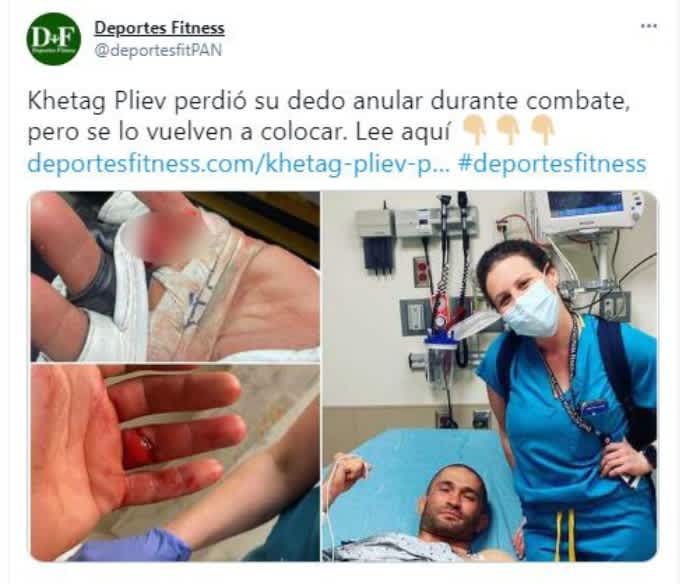The width and height of the screenshot is (700, 584).
Task: Click the nurse's face mask in photo
Action: [531, 309]
